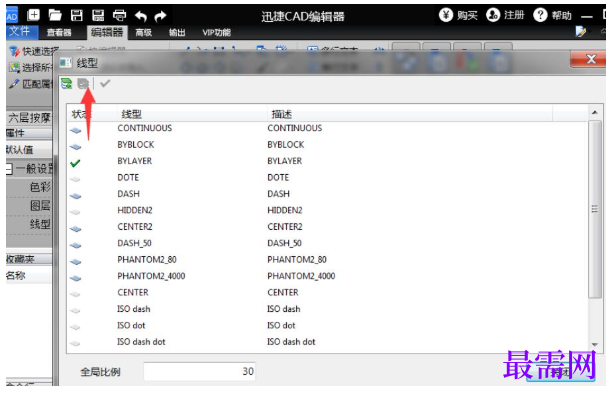Select BYBLOCK in linetype column
Viewport: 615px width, 396px height.
pyautogui.click(x=136, y=145)
